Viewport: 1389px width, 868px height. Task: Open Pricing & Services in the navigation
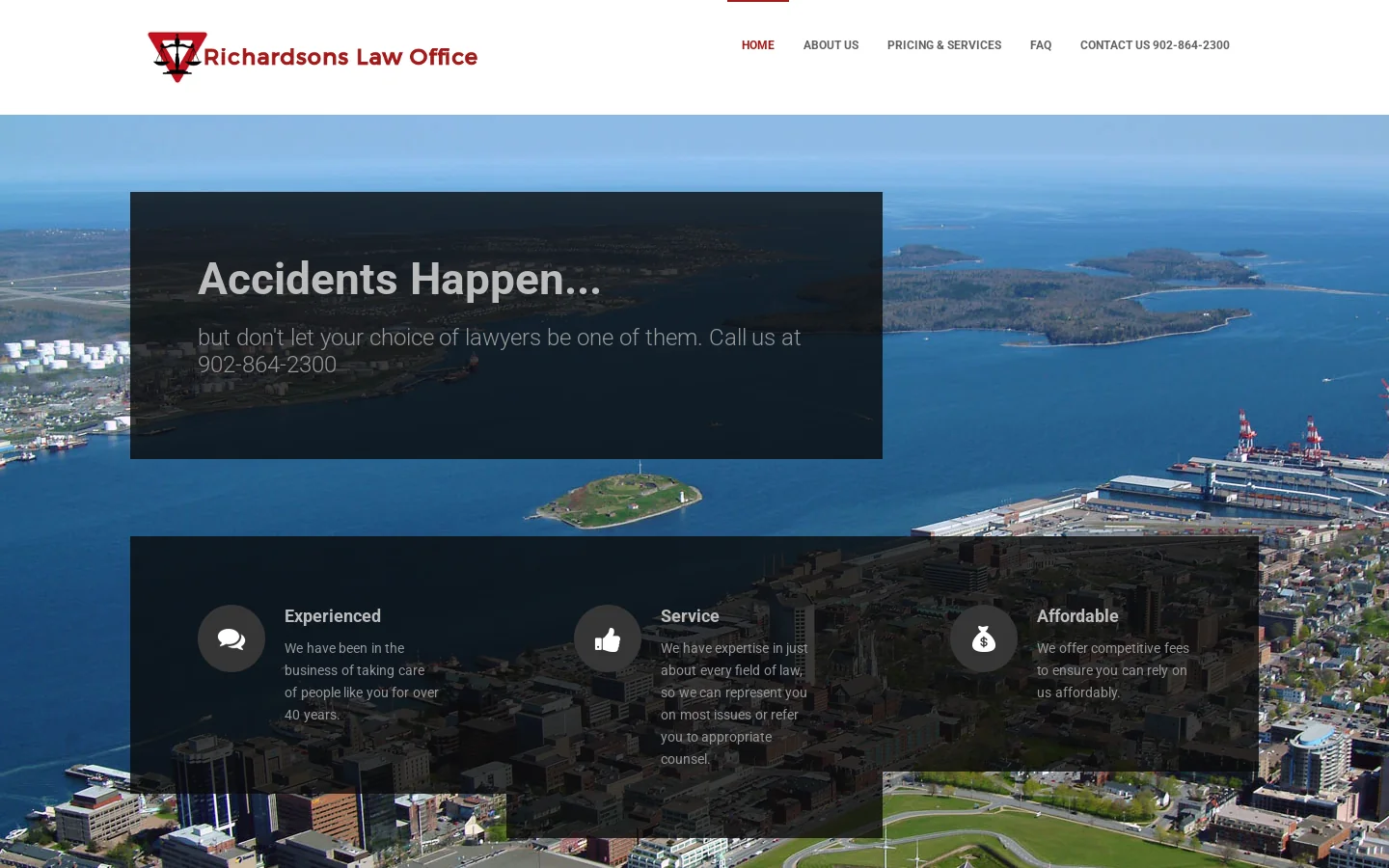coord(944,45)
